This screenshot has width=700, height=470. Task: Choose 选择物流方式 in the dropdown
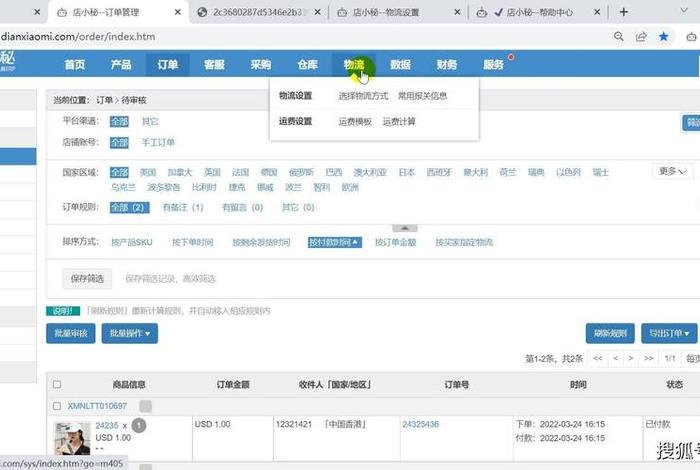coord(363,96)
